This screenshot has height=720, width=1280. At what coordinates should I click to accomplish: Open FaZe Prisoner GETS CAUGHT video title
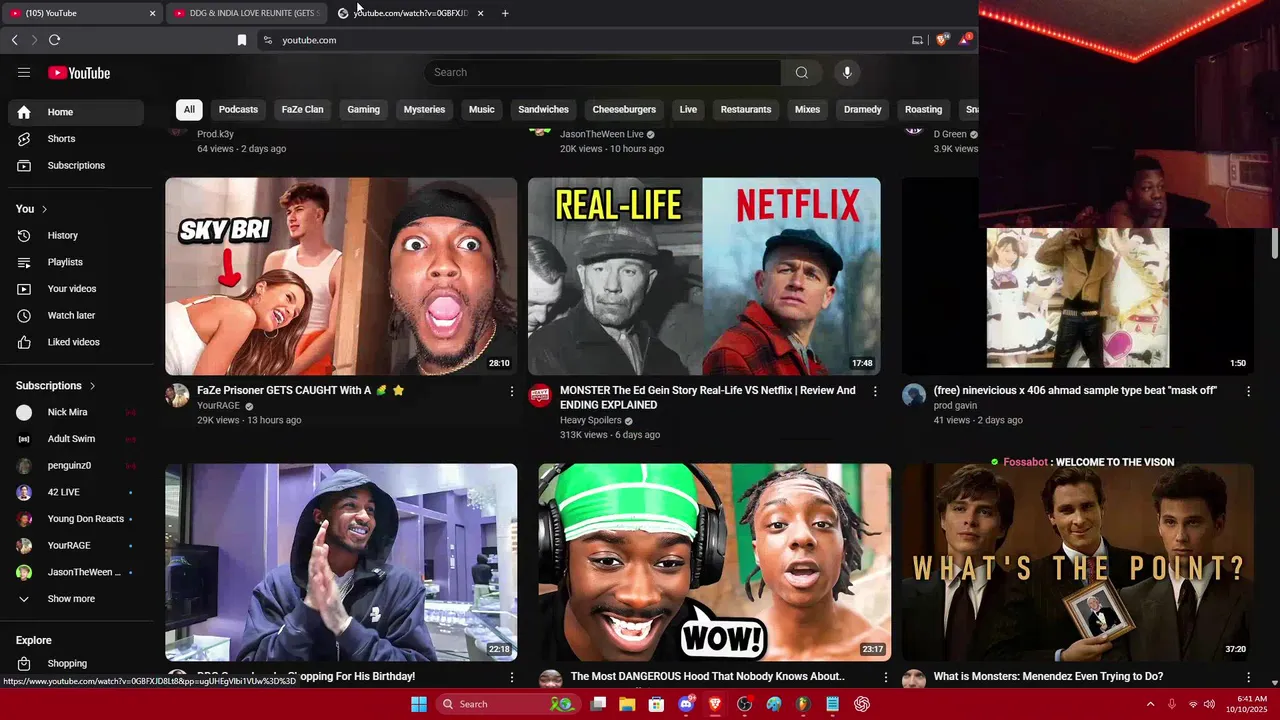[x=301, y=391]
